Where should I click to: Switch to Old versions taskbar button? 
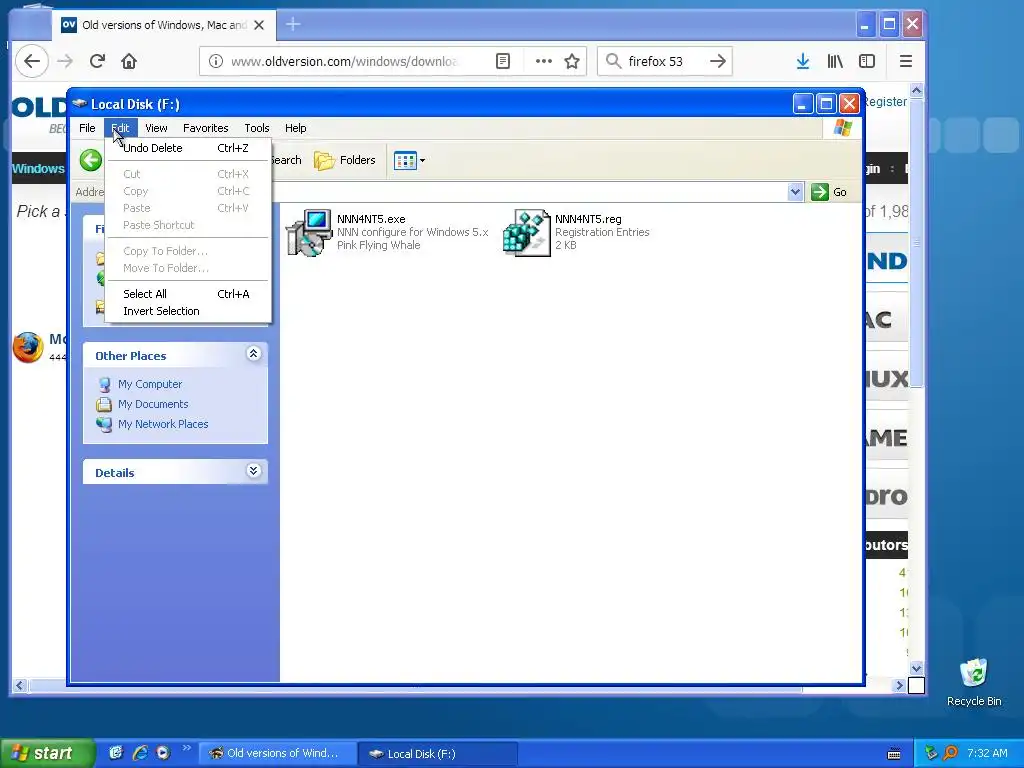pos(278,754)
